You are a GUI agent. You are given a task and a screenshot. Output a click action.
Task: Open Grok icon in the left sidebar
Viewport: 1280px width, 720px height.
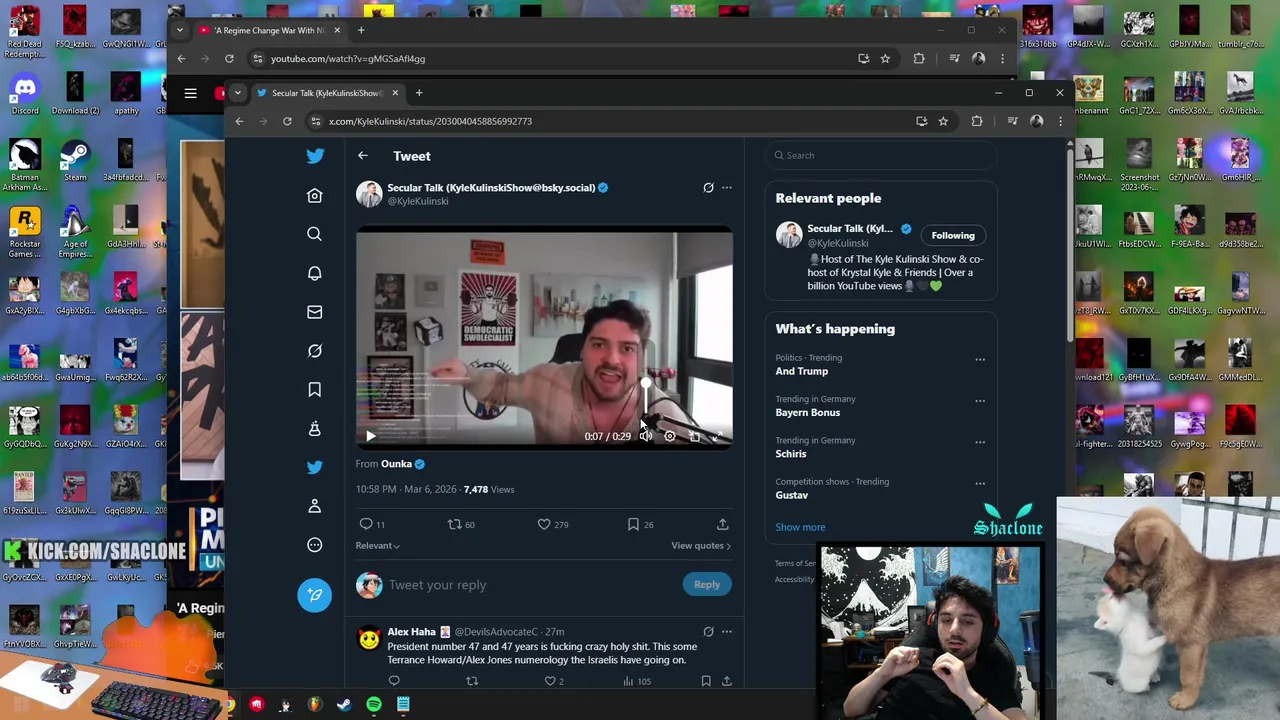click(314, 351)
